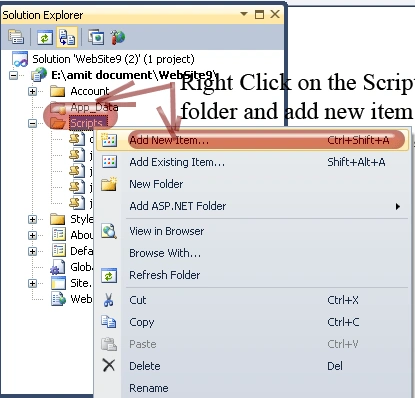Expand the Account folder node
The height and width of the screenshot is (398, 415).
(x=32, y=91)
